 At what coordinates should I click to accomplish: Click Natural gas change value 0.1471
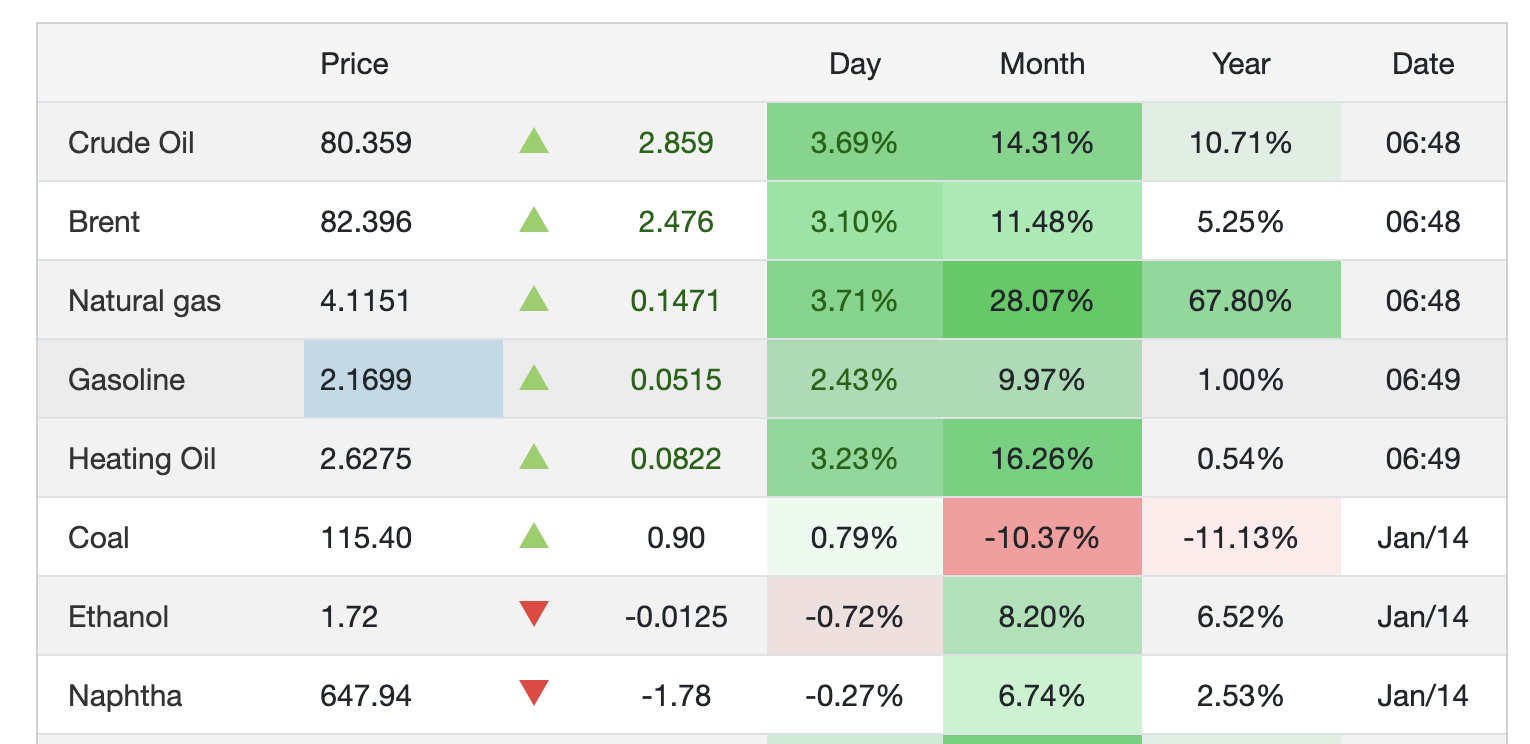[675, 301]
